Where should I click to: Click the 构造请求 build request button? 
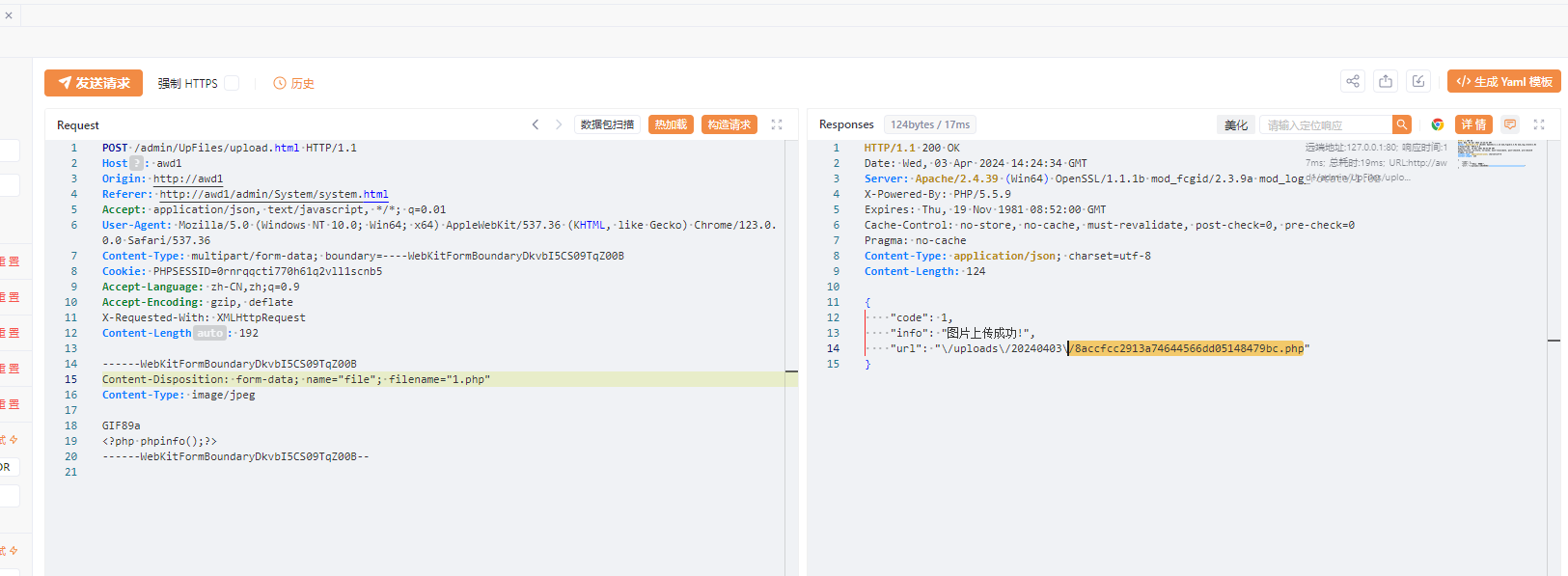(x=729, y=124)
